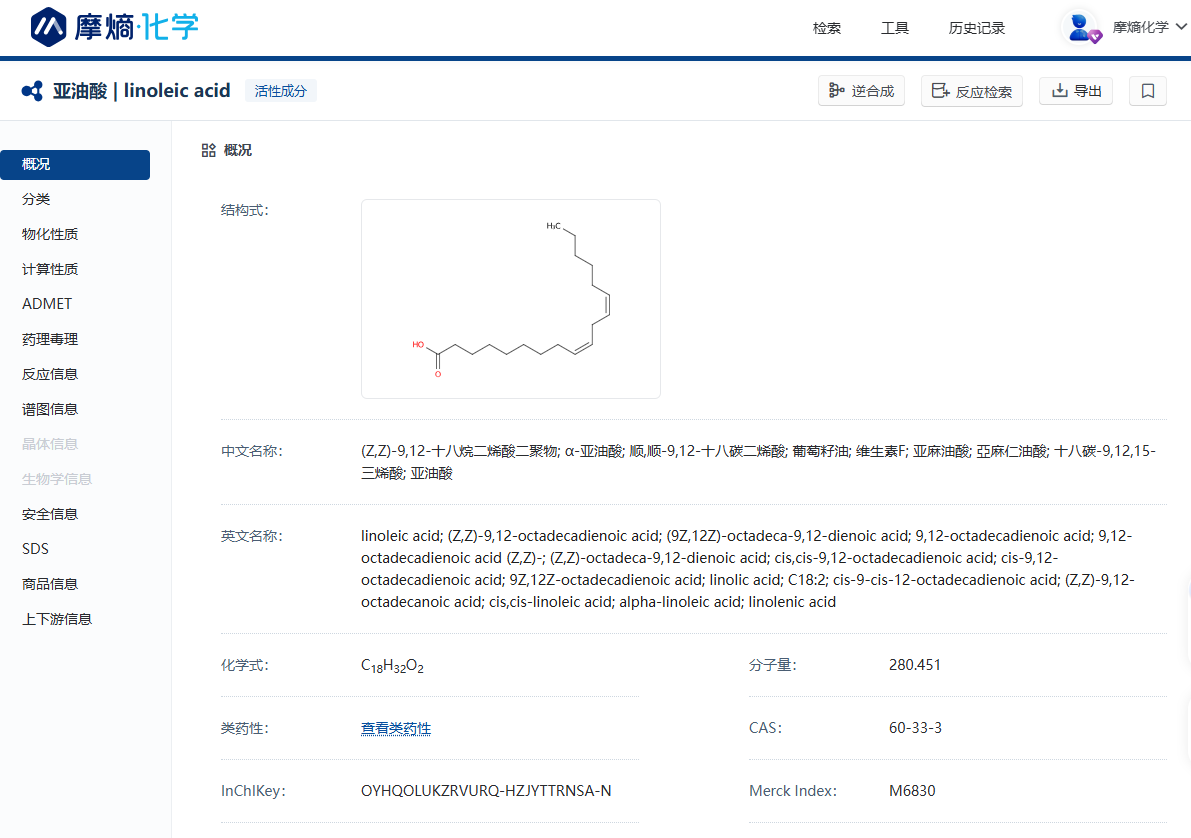Open 检索 in the top menu
Screen dimensions: 1191x838
tap(827, 28)
